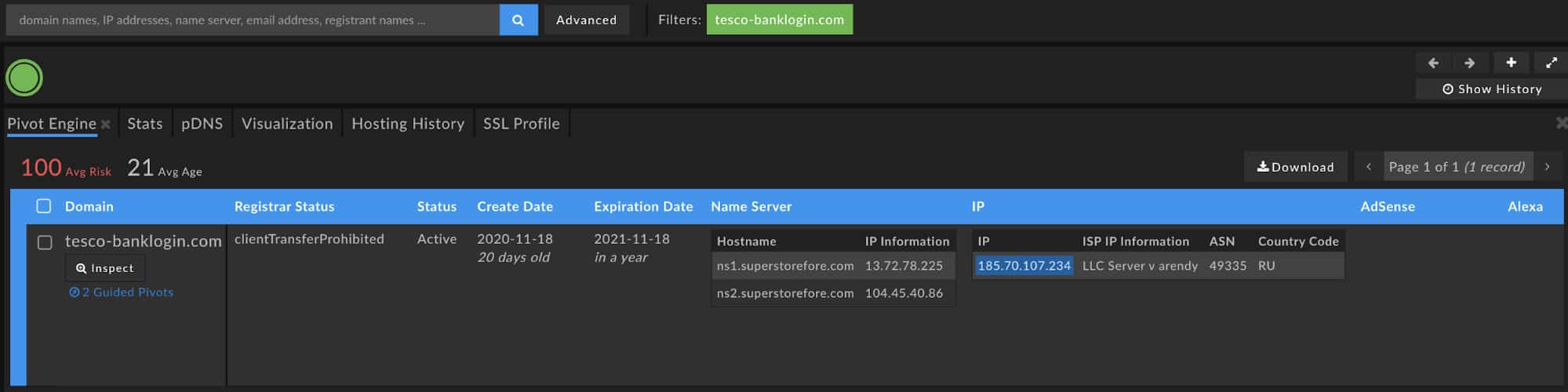The width and height of the screenshot is (1568, 392).
Task: Click tesco-banklogin.com domain name
Action: click(144, 241)
